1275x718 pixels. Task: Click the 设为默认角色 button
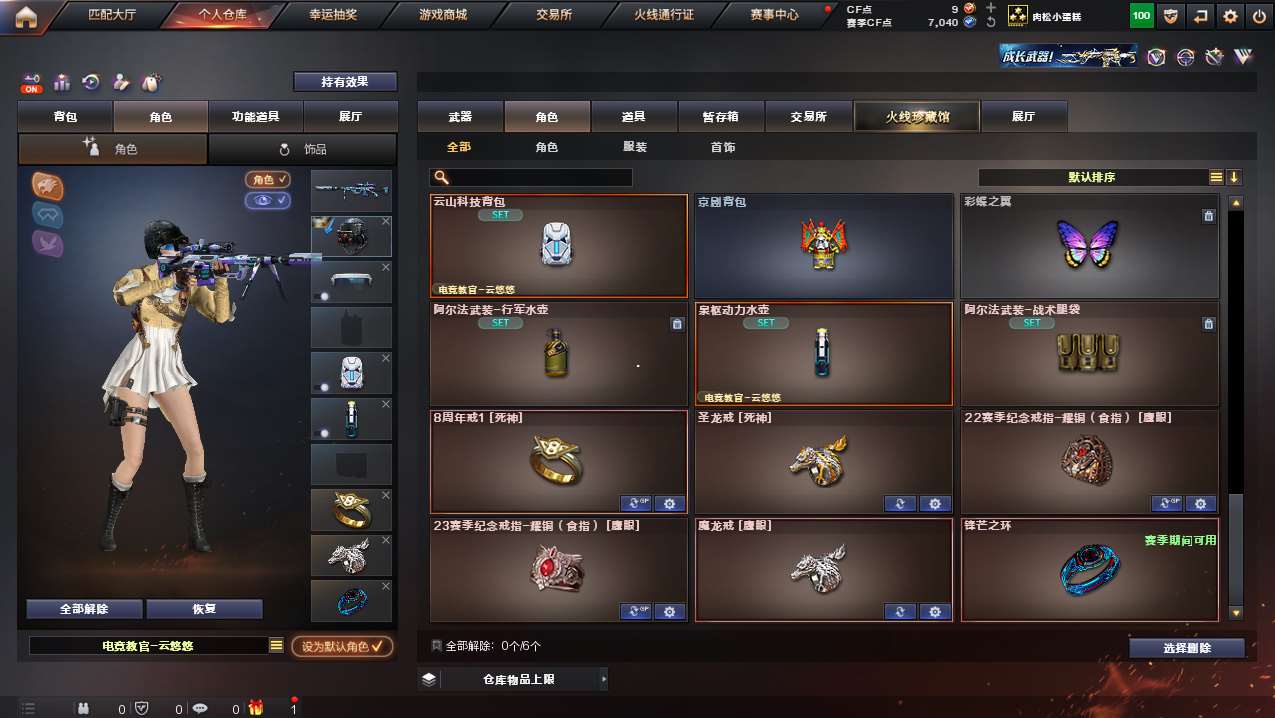(342, 646)
